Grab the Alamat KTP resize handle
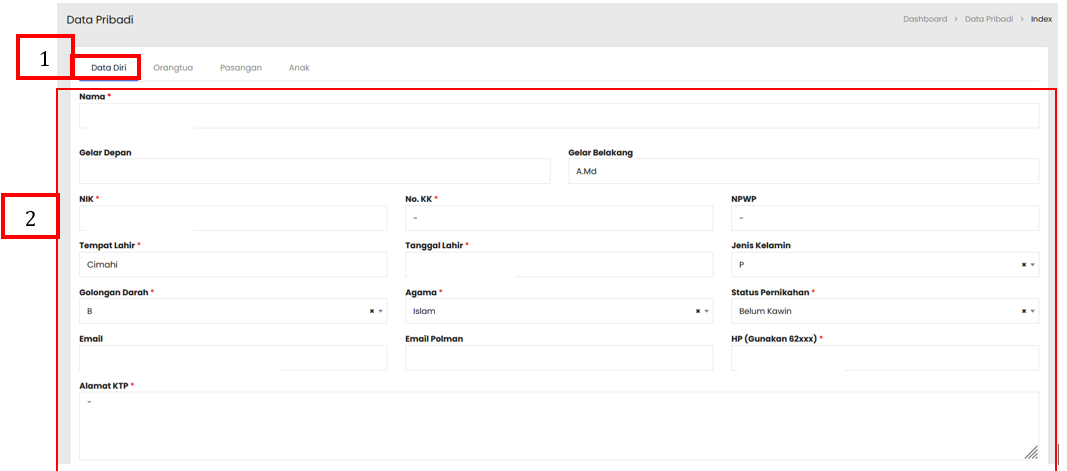Screen dimensions: 1067x471 tap(1031, 452)
